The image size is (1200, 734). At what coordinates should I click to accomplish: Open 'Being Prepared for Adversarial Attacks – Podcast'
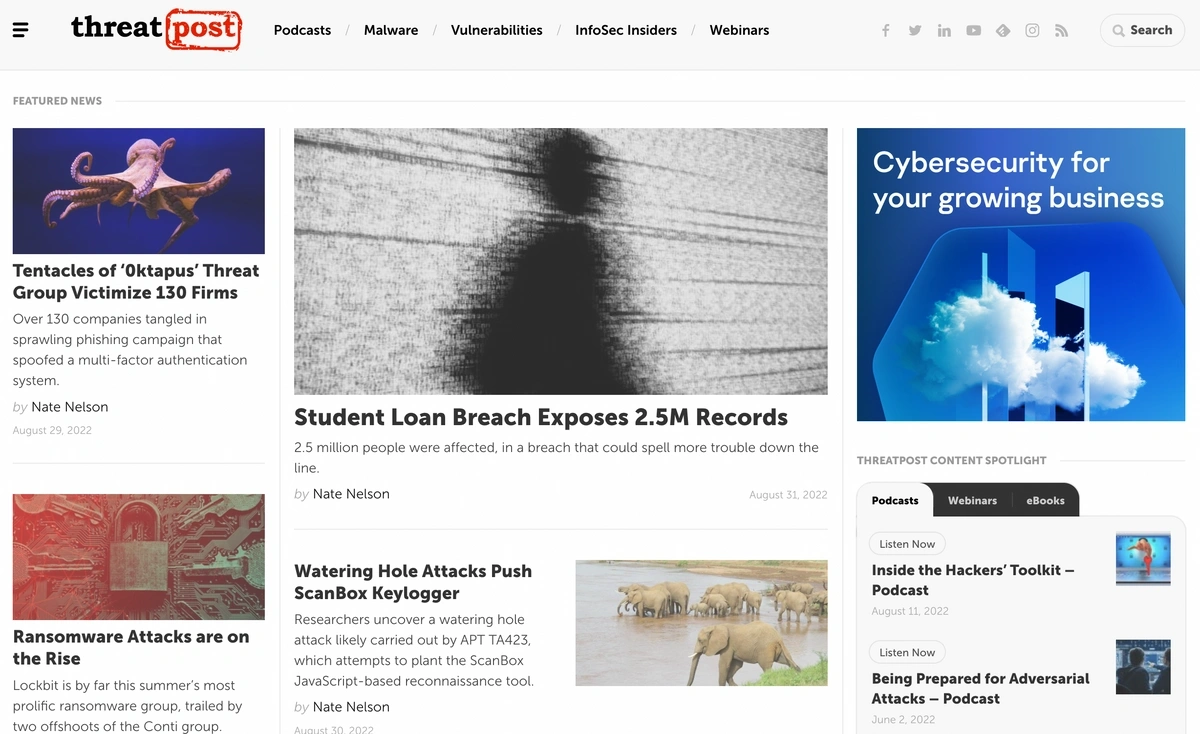click(981, 688)
